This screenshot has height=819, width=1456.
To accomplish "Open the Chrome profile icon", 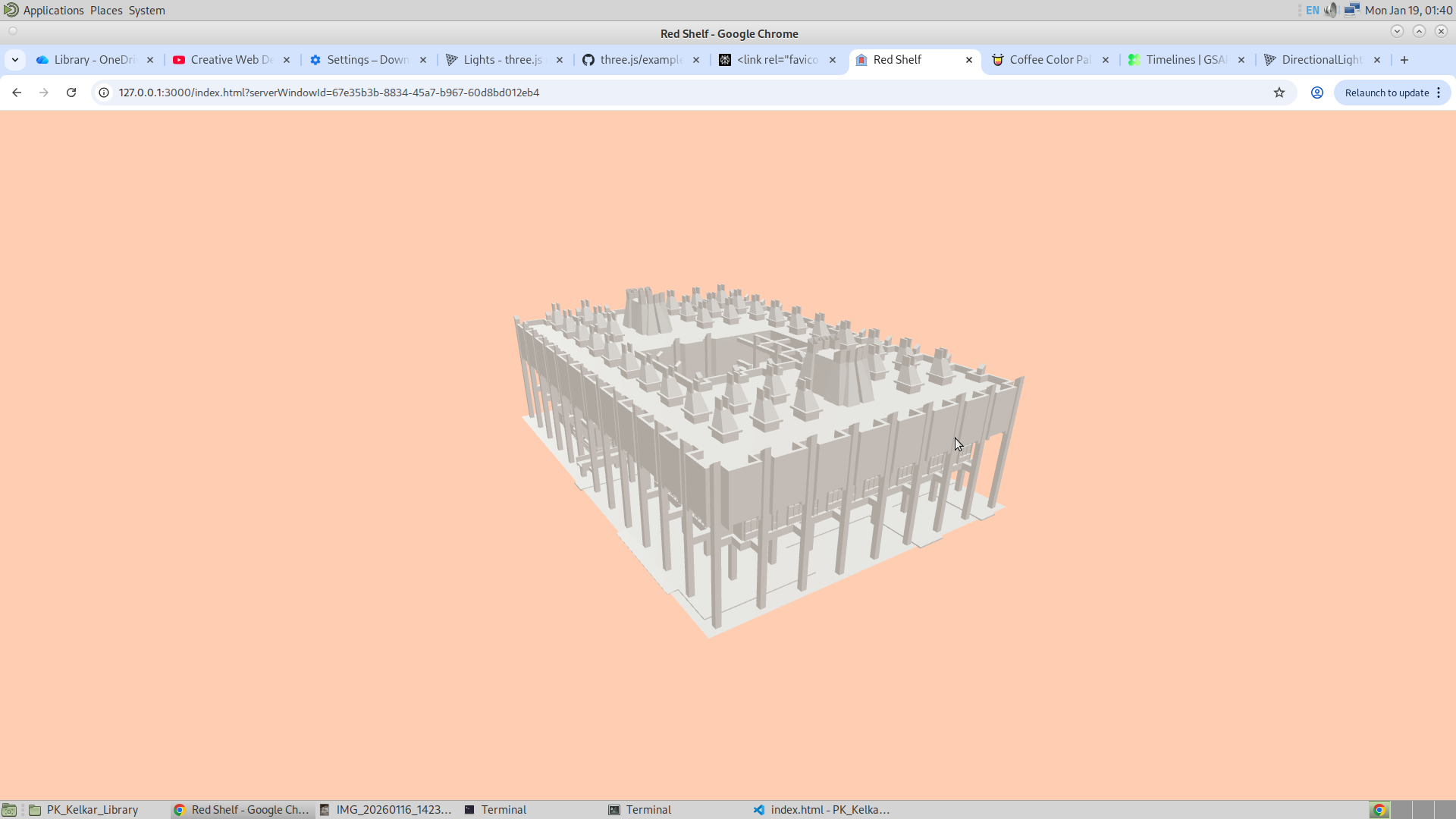I will click(x=1317, y=93).
